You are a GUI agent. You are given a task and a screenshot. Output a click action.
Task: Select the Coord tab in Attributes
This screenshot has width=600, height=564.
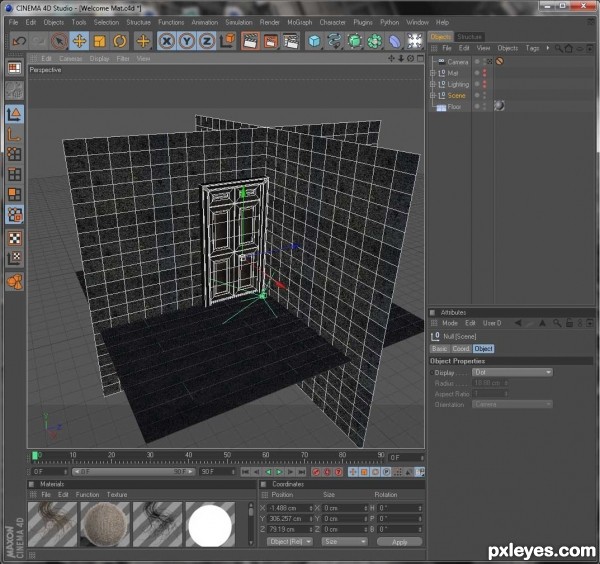pos(461,349)
